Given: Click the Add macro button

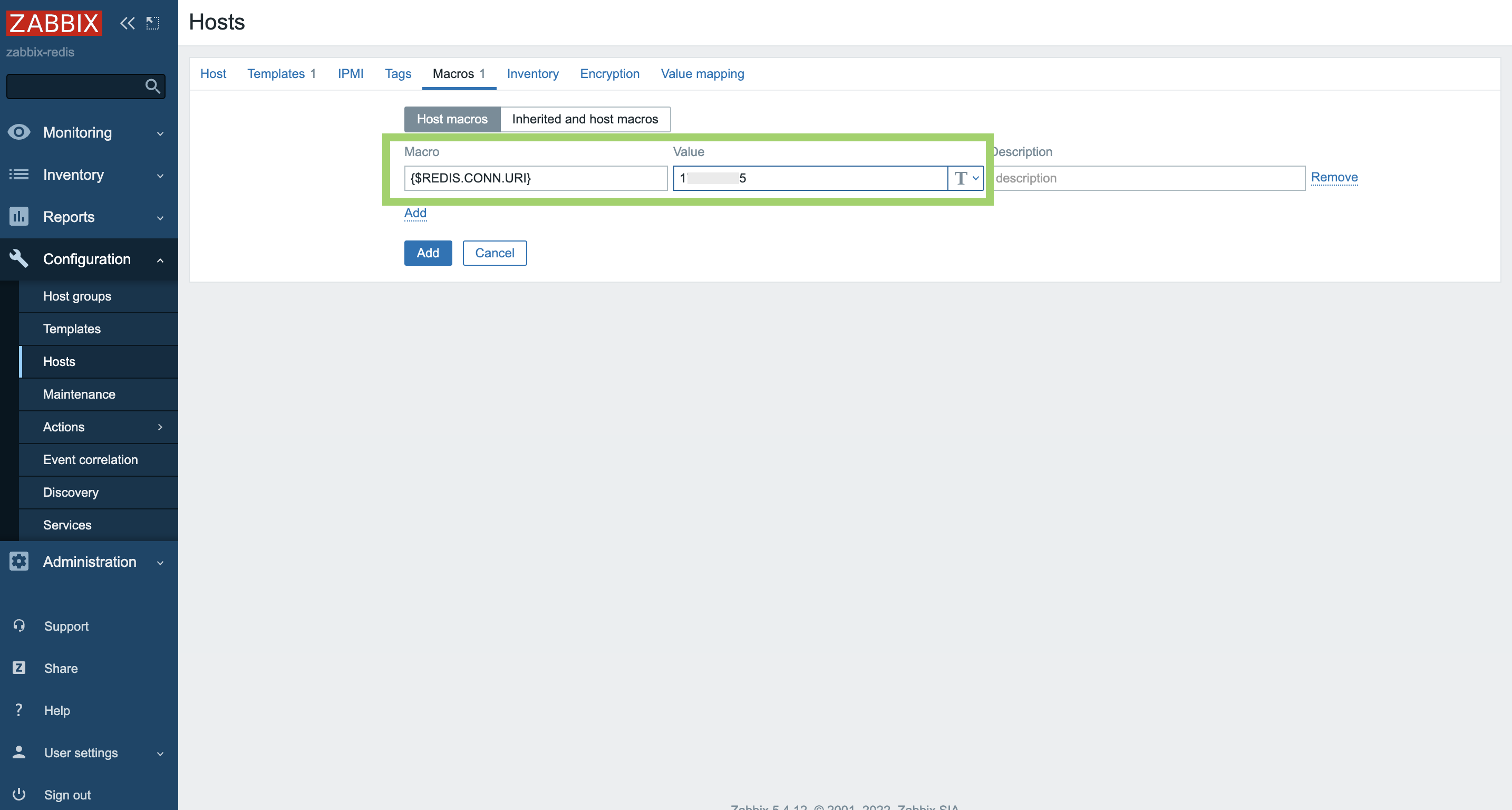Looking at the screenshot, I should (414, 212).
